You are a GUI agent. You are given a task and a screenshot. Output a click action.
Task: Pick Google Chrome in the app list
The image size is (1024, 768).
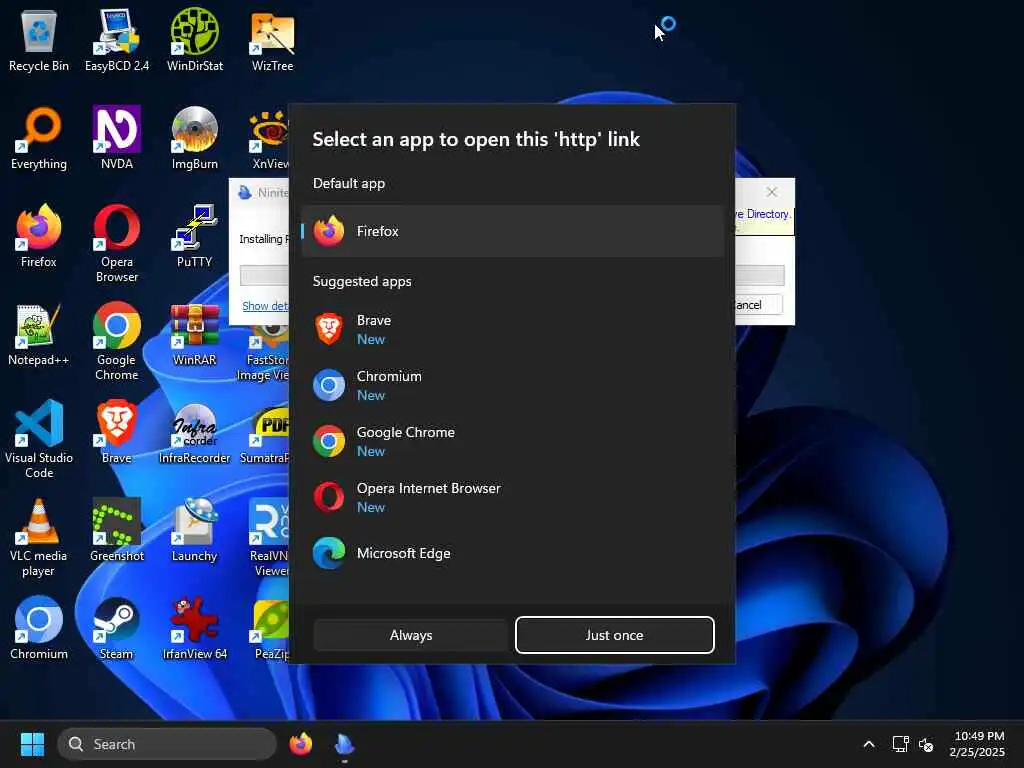(x=513, y=441)
